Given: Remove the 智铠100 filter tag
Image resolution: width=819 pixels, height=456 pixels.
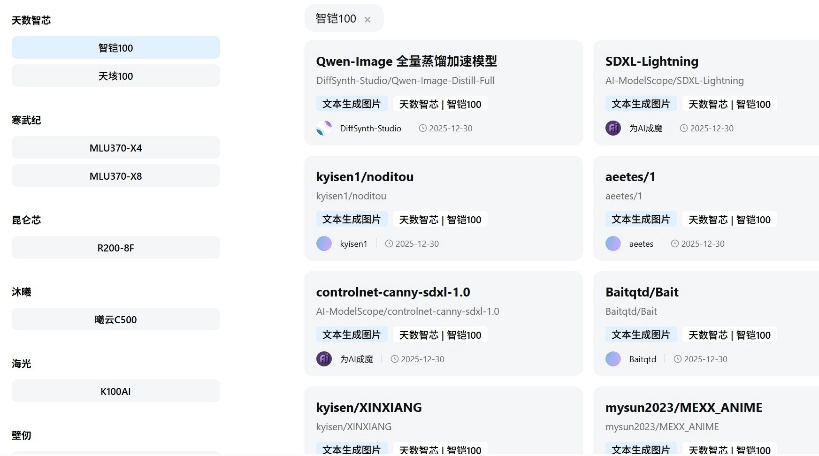Looking at the screenshot, I should pyautogui.click(x=367, y=19).
